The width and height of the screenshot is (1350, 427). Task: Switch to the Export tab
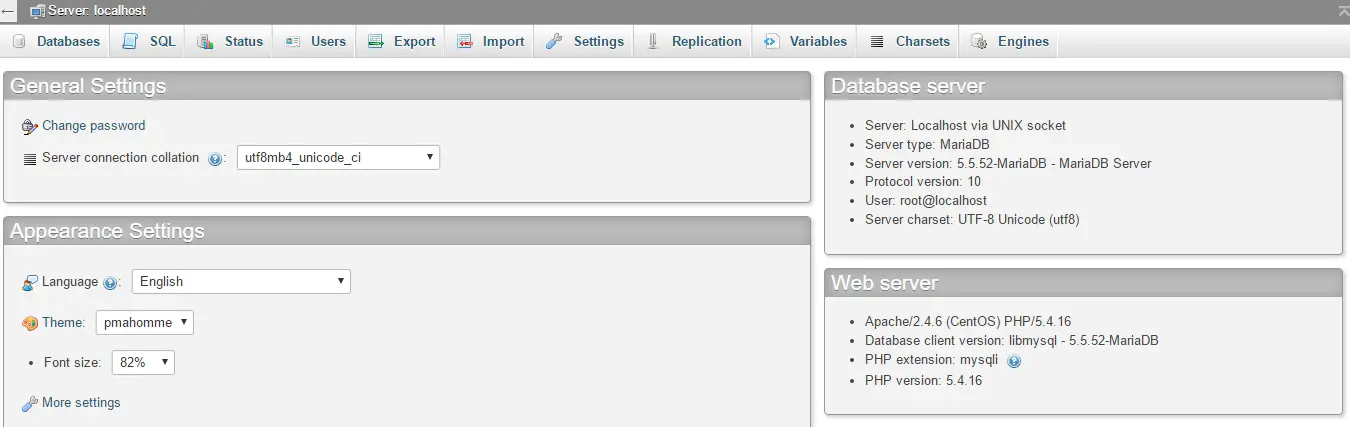401,42
